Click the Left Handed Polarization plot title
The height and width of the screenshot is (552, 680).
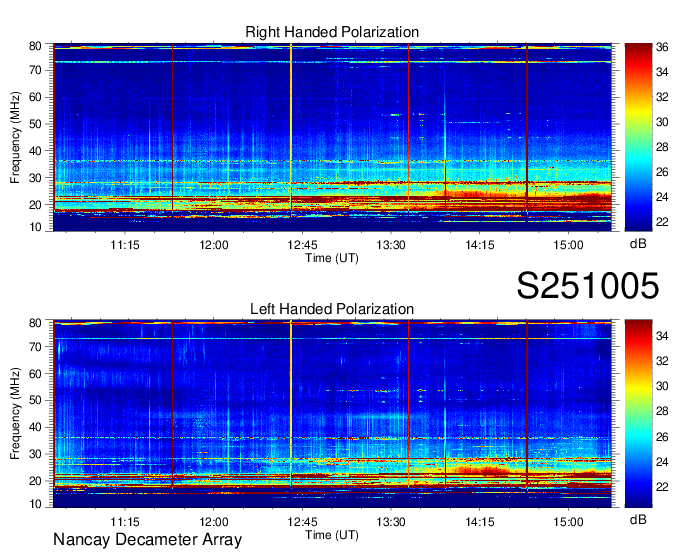[332, 310]
